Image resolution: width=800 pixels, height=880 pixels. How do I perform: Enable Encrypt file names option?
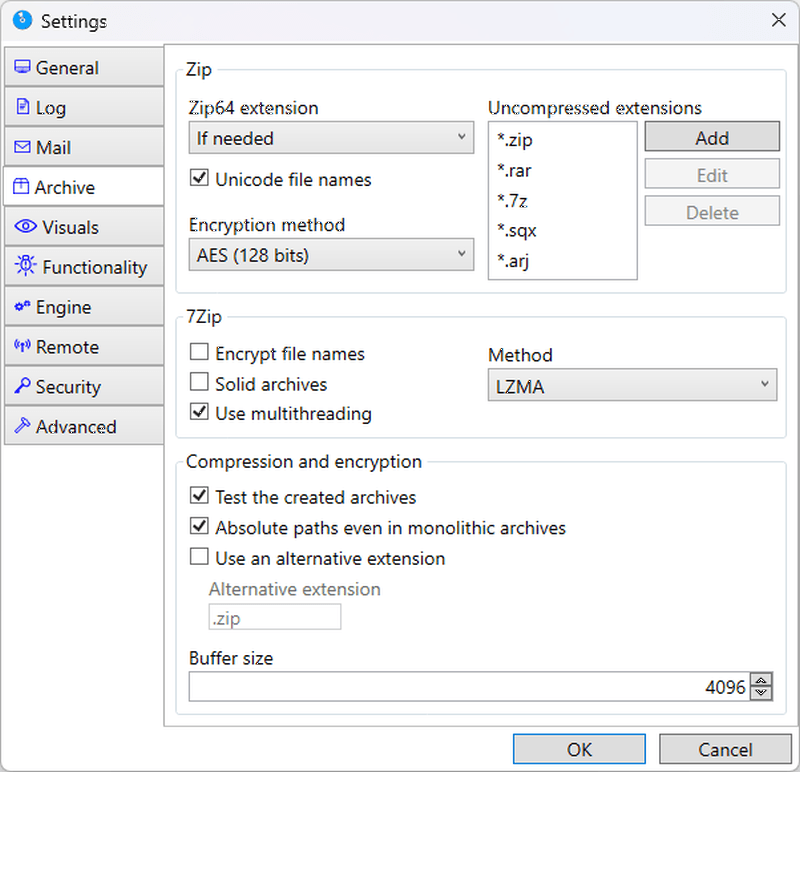coord(199,352)
